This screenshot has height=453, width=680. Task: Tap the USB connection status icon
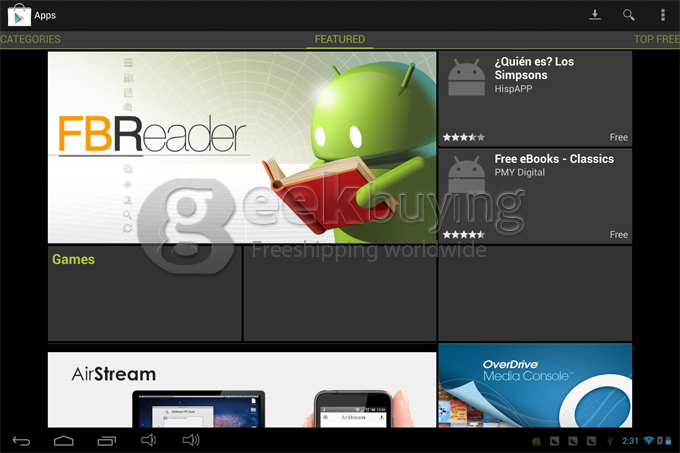(x=610, y=441)
